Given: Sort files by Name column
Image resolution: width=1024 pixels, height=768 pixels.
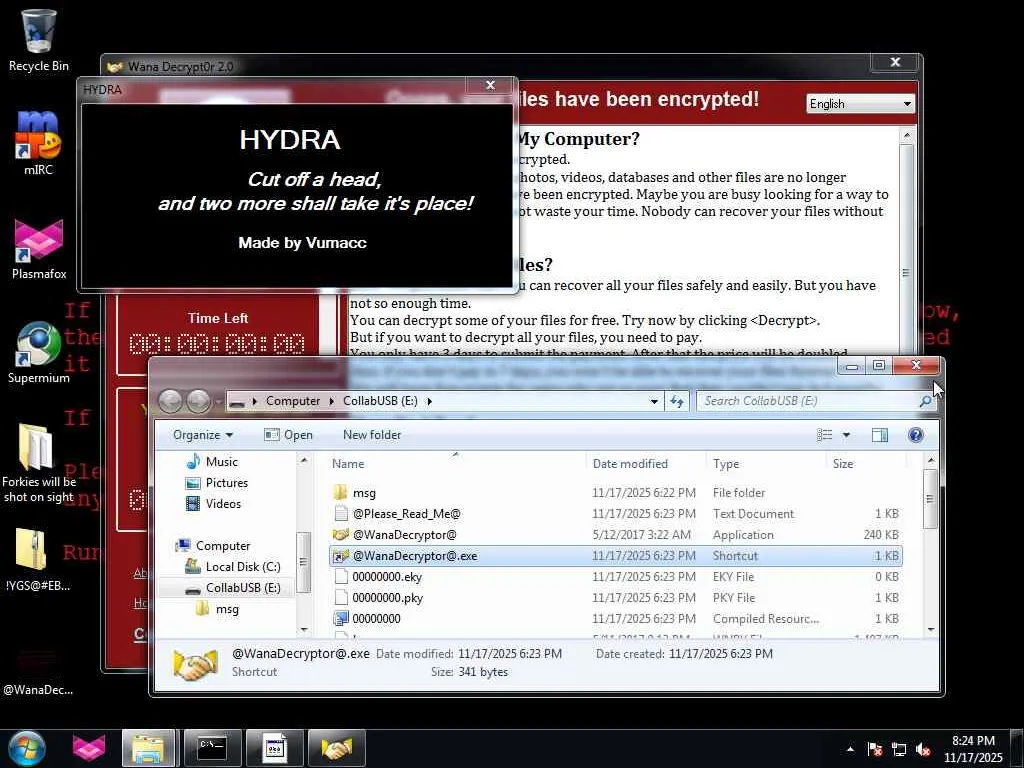Looking at the screenshot, I should [455, 464].
